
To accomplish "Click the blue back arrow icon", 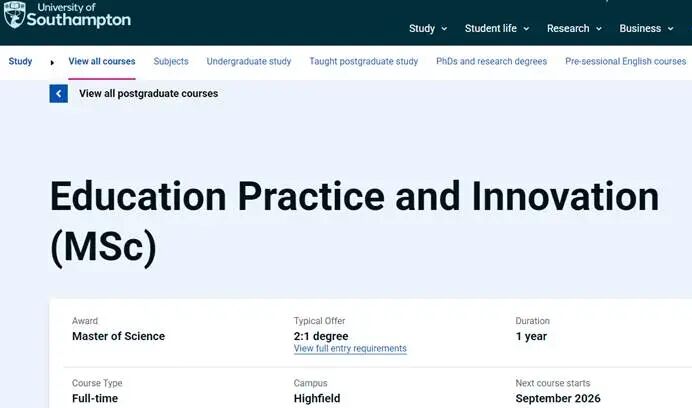I will pyautogui.click(x=59, y=94).
